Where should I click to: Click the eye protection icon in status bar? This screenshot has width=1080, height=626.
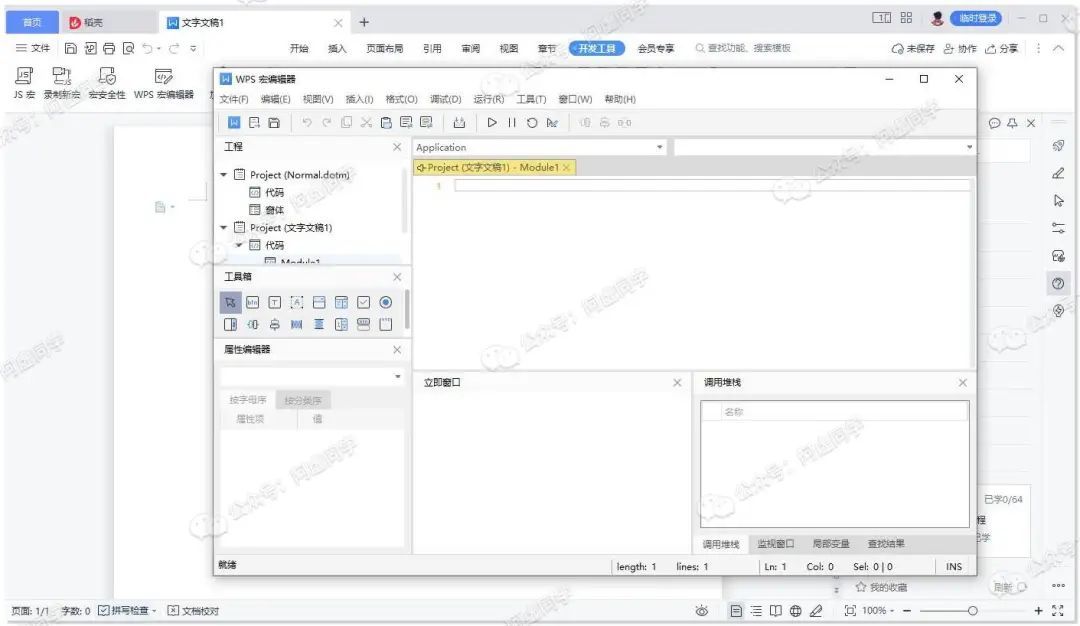[x=702, y=611]
